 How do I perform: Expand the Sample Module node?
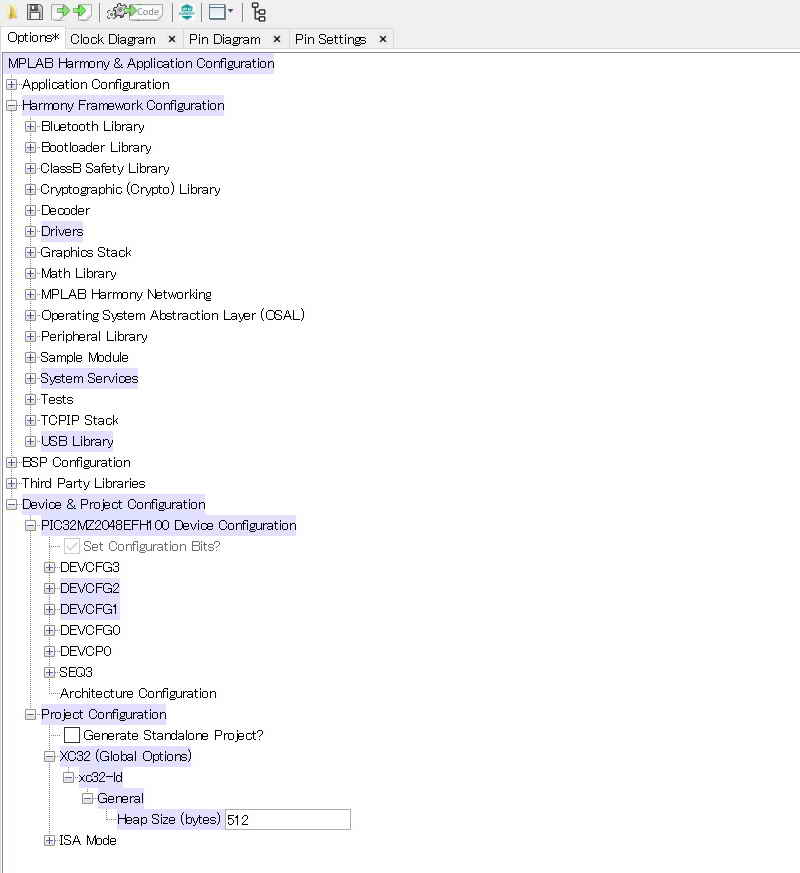pyautogui.click(x=31, y=357)
